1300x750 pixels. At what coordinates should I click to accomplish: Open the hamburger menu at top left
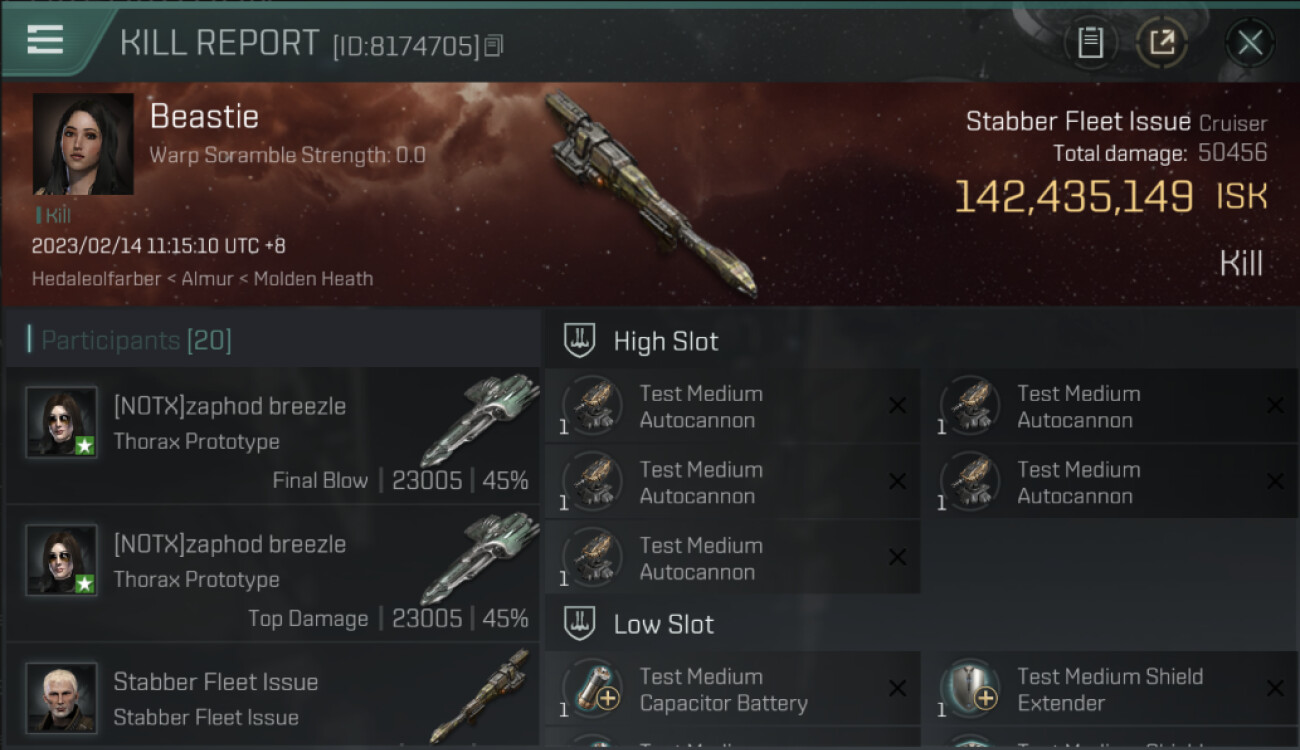[x=45, y=40]
